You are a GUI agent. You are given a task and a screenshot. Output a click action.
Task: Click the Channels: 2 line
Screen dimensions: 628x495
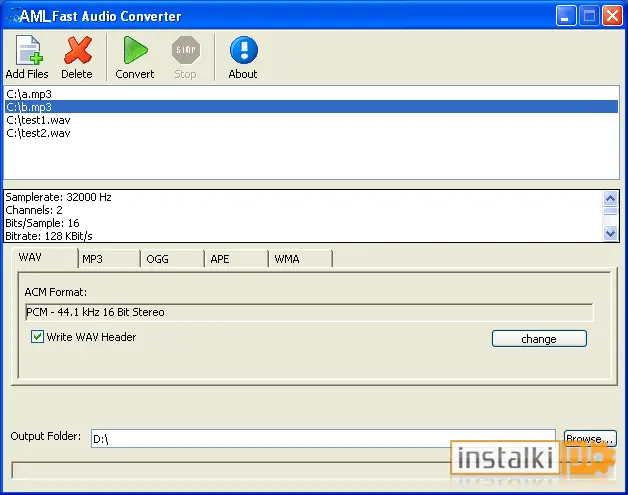click(34, 210)
